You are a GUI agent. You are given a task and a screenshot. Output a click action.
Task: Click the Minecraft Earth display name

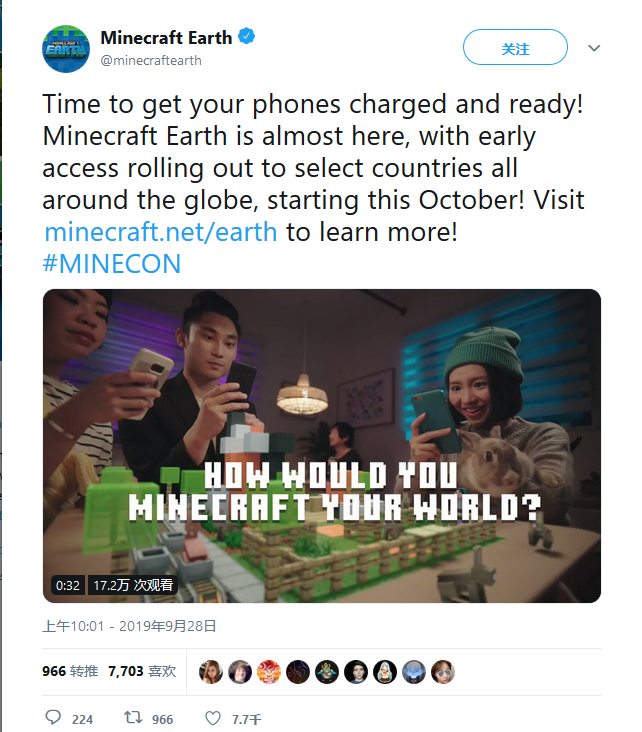pos(166,38)
